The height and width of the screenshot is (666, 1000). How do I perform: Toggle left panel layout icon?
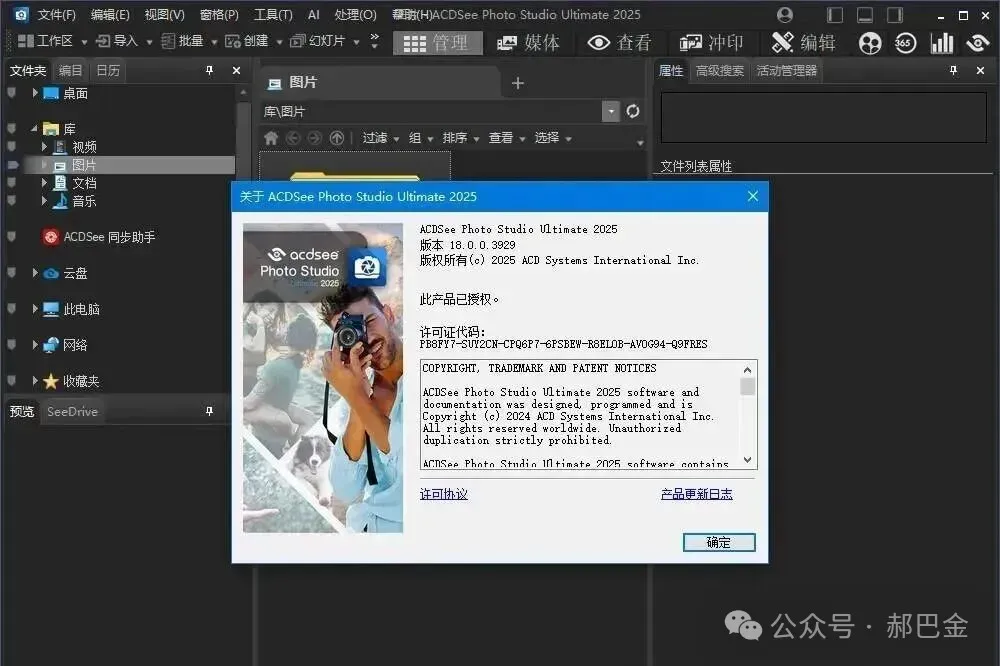pos(834,15)
